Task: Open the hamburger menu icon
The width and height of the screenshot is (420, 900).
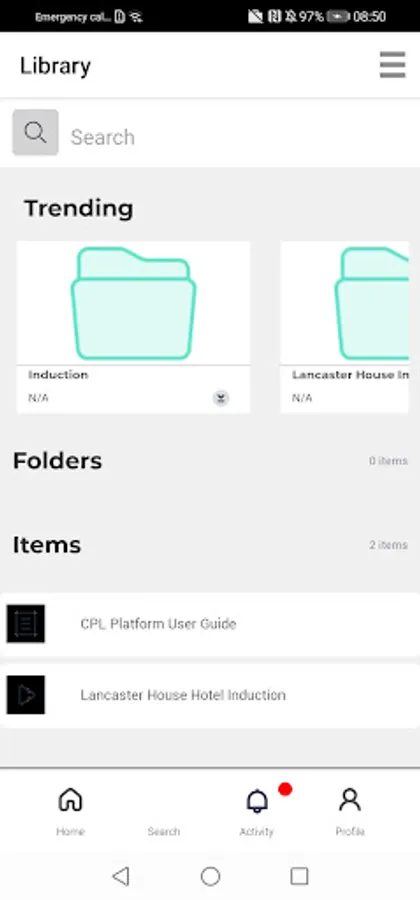Action: tap(392, 65)
